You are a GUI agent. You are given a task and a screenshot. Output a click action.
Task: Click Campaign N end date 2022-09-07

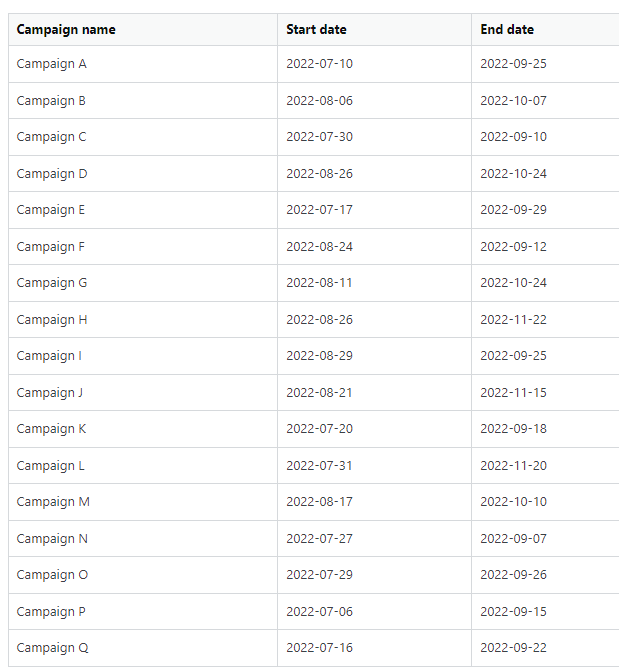coord(513,538)
